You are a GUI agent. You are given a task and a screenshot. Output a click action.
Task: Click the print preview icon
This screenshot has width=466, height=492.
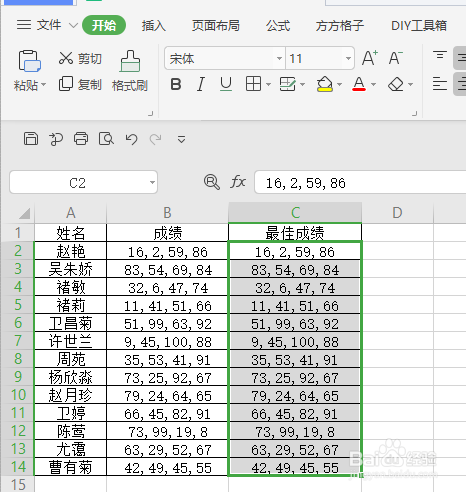coord(106,139)
